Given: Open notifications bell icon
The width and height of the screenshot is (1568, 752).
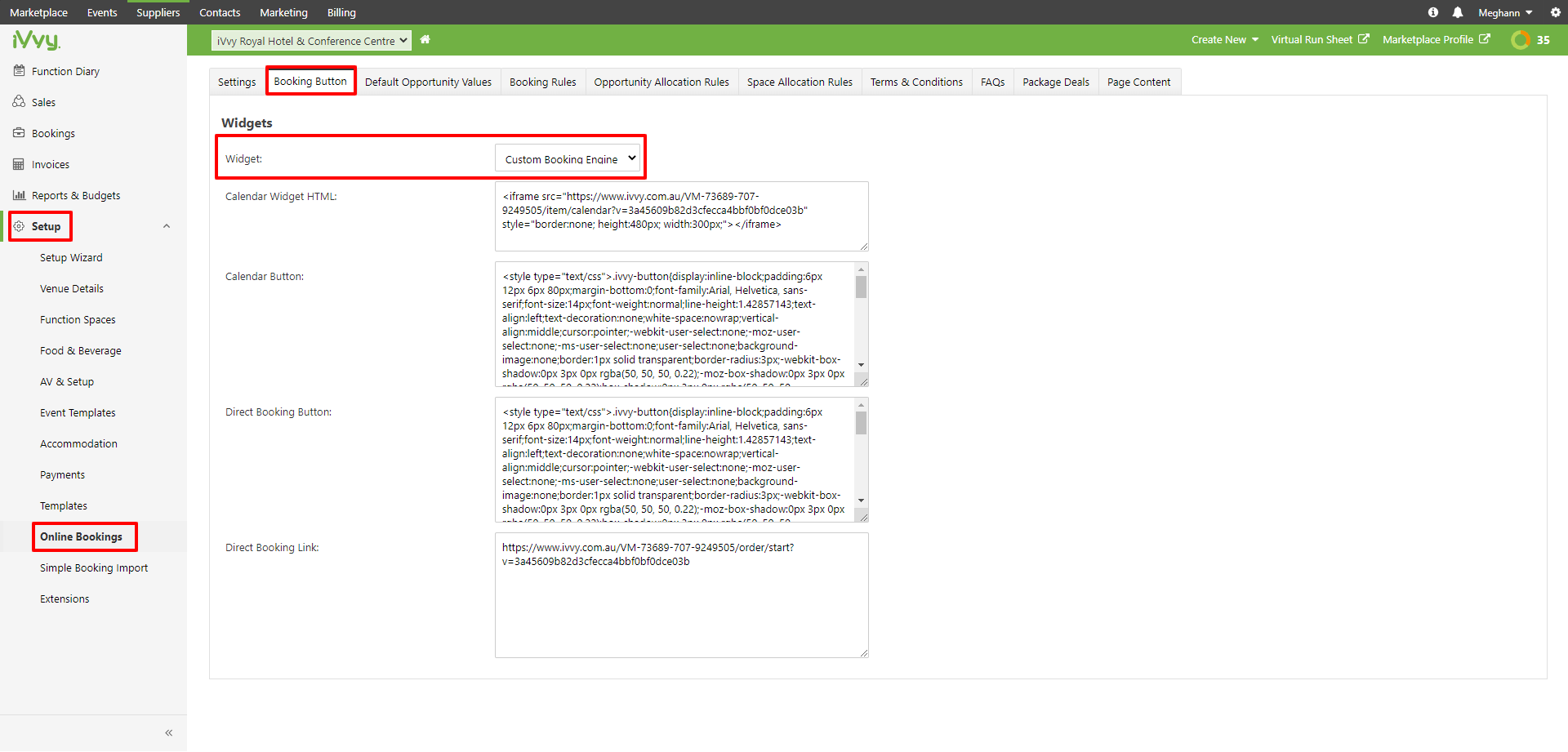Looking at the screenshot, I should 1458,12.
